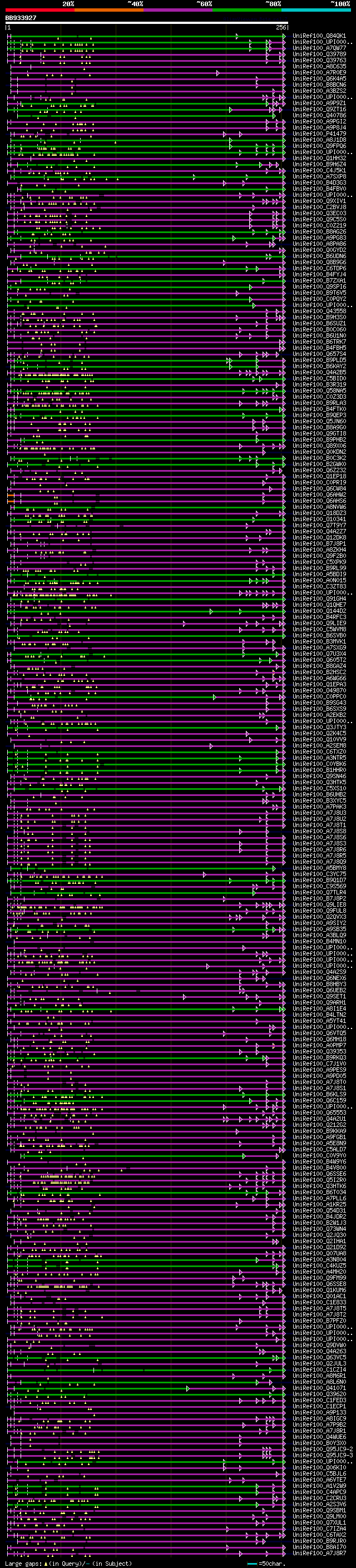This screenshot has width=356, height=1568.
Task: Select hit UniRef100_Q7U3X4
Action: point(319,654)
